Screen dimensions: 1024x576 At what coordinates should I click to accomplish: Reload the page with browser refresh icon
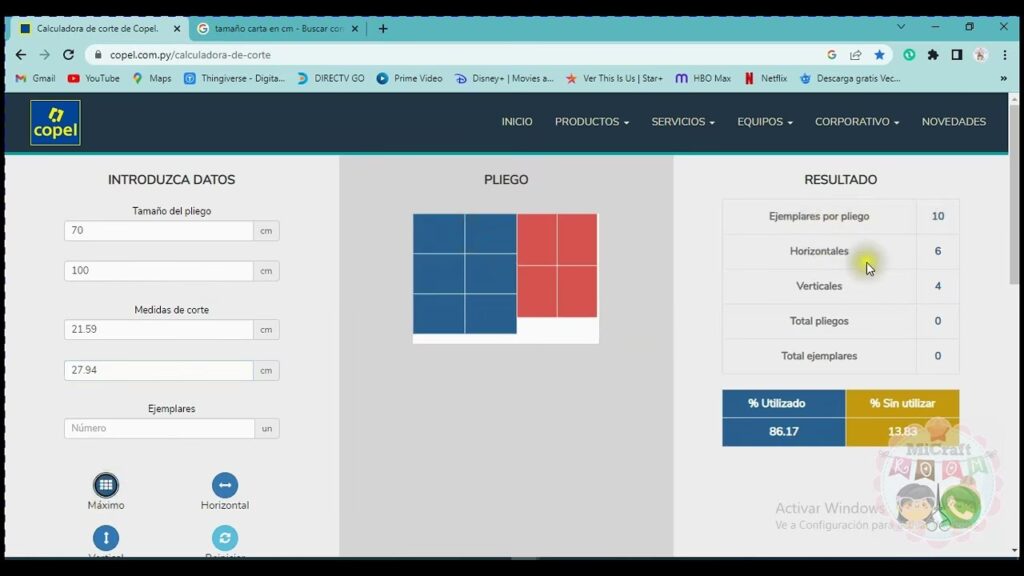[x=68, y=55]
